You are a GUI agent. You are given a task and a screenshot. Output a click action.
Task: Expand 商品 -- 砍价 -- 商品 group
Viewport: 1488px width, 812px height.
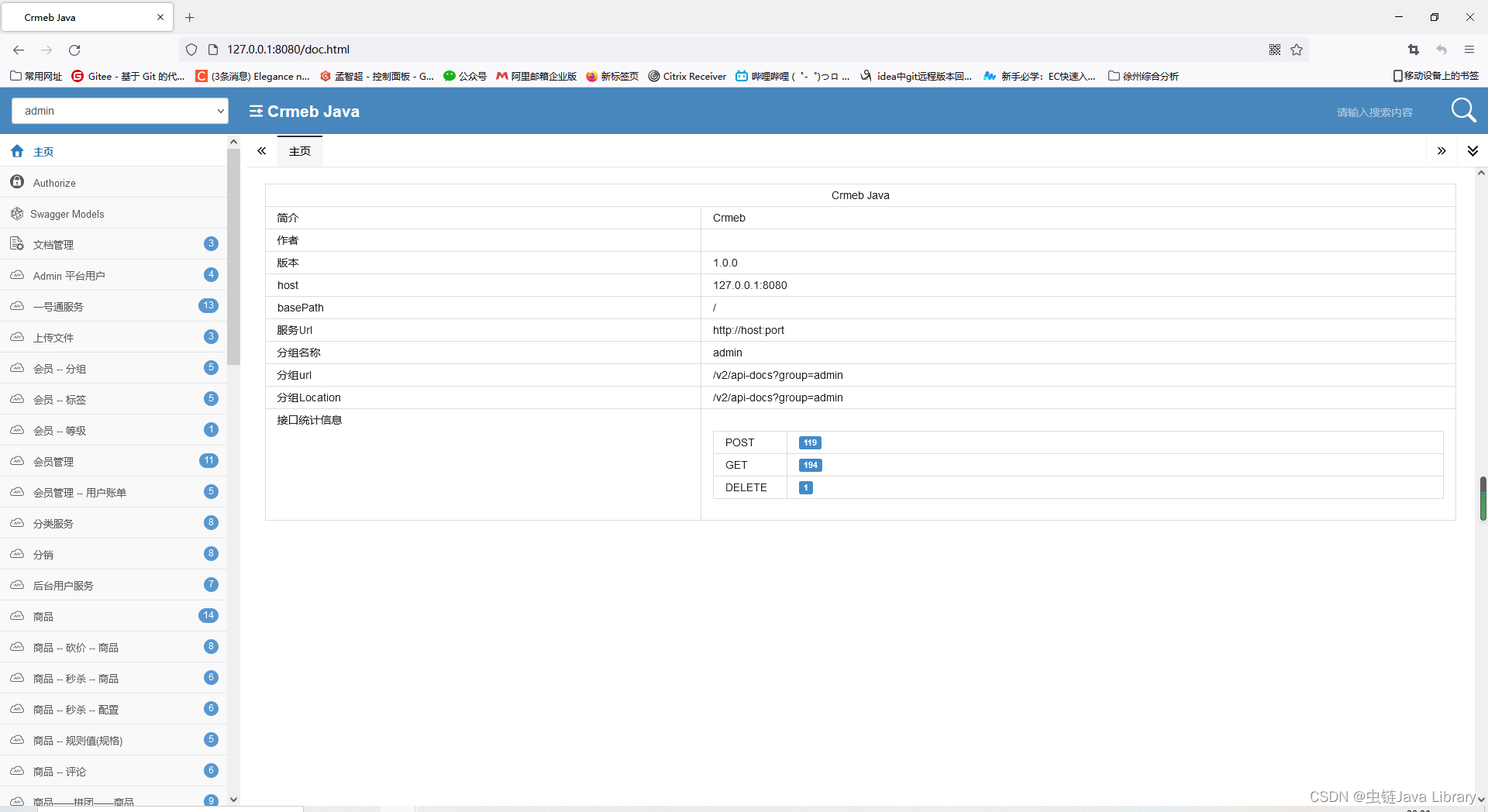tap(113, 647)
